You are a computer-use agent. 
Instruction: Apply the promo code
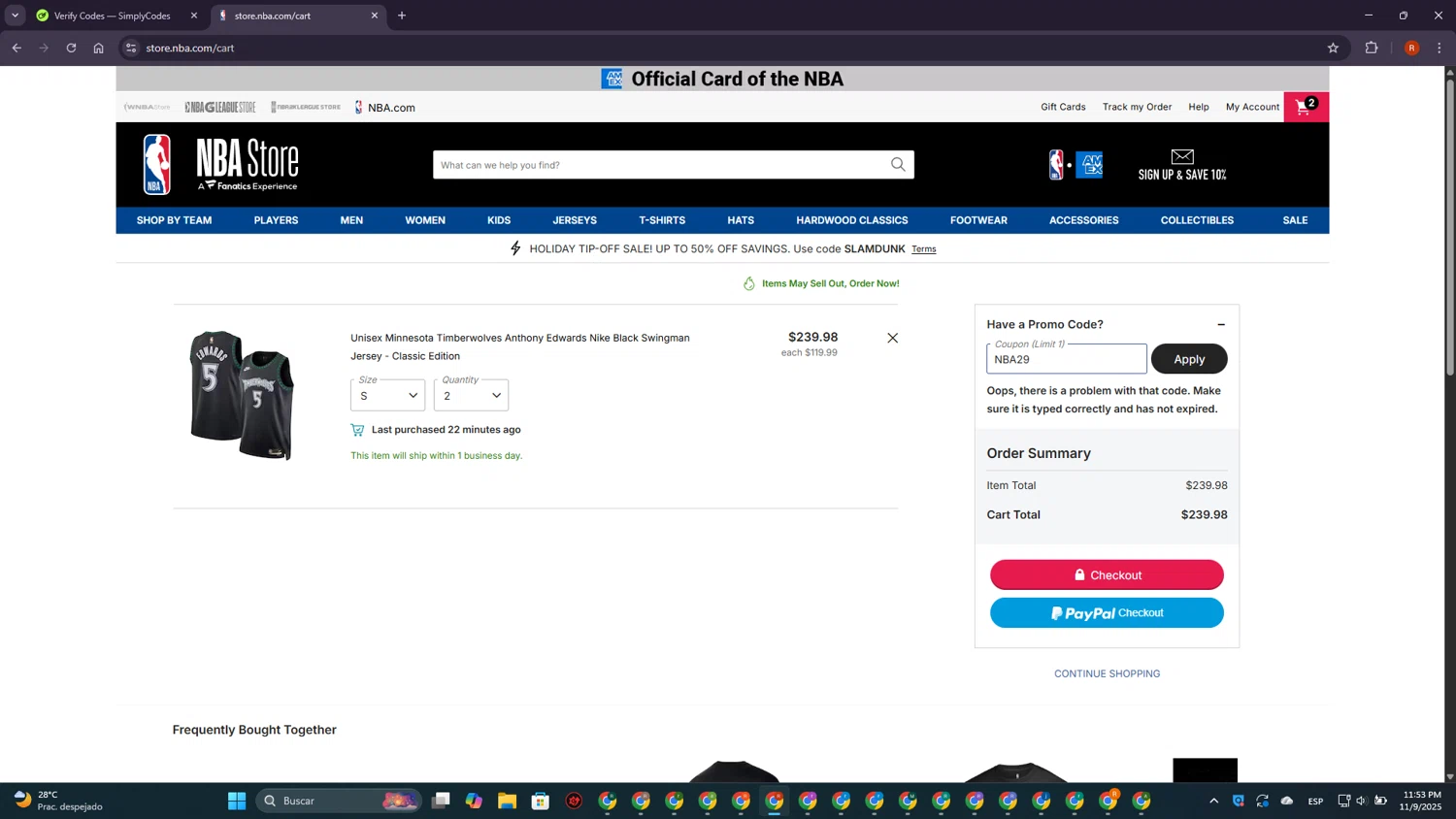coord(1189,359)
